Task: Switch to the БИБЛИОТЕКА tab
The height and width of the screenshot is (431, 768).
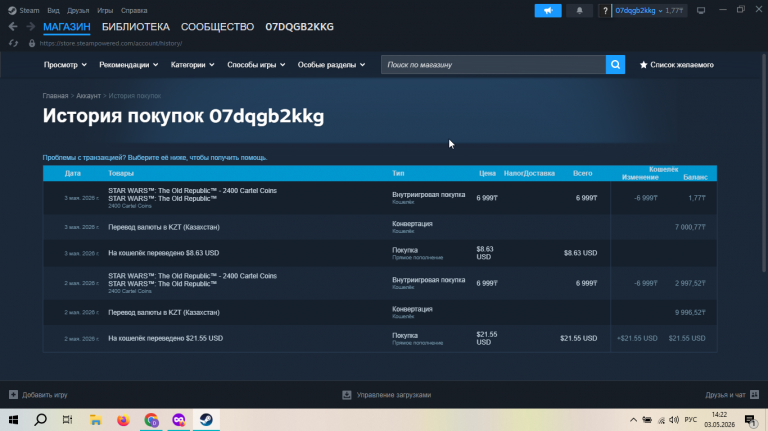Action: click(x=136, y=27)
